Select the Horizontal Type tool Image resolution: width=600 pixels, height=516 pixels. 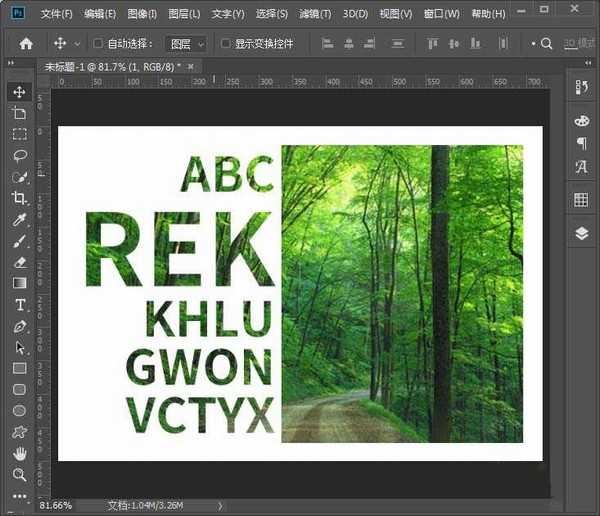19,305
